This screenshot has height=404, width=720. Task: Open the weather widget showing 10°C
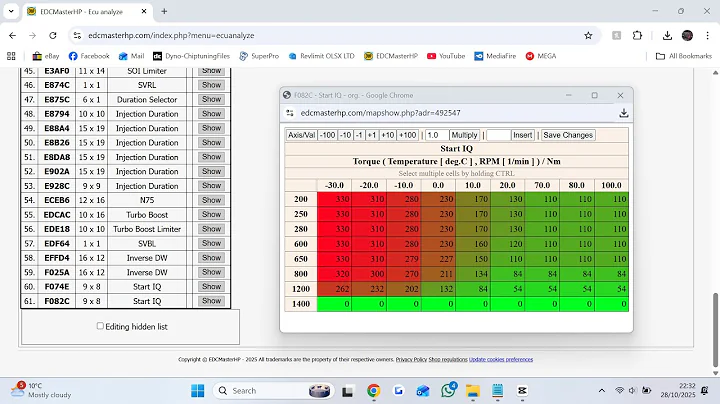(x=41, y=390)
